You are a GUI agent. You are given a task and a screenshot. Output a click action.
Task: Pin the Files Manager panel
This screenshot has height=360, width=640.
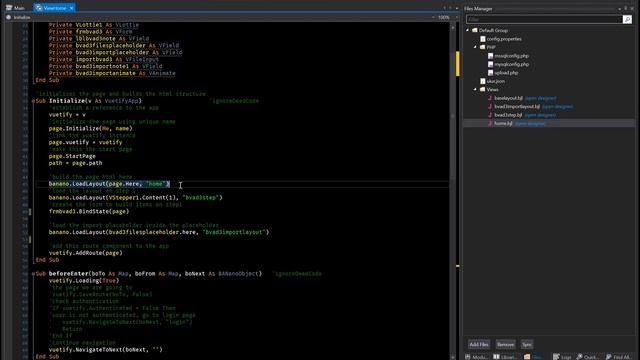click(x=625, y=9)
